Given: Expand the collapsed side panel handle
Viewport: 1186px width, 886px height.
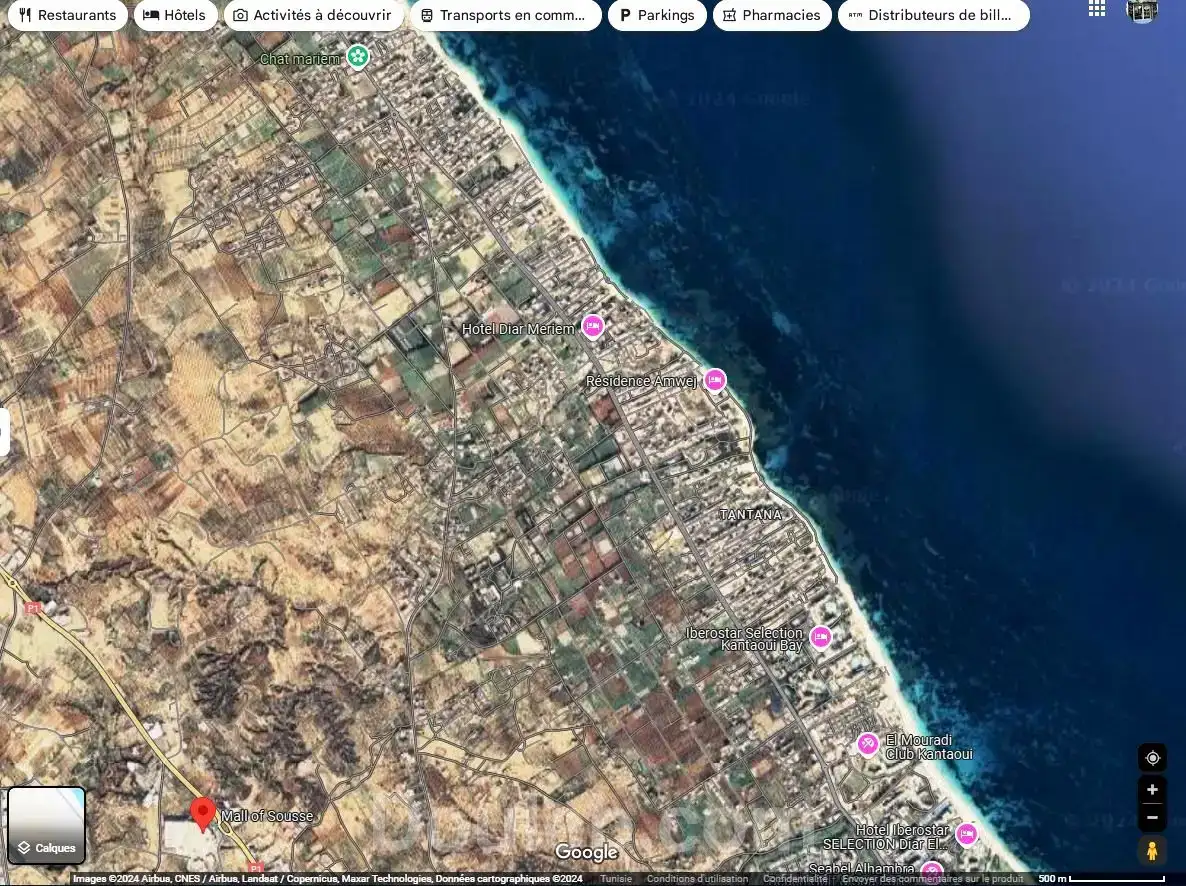Looking at the screenshot, I should pyautogui.click(x=4, y=432).
